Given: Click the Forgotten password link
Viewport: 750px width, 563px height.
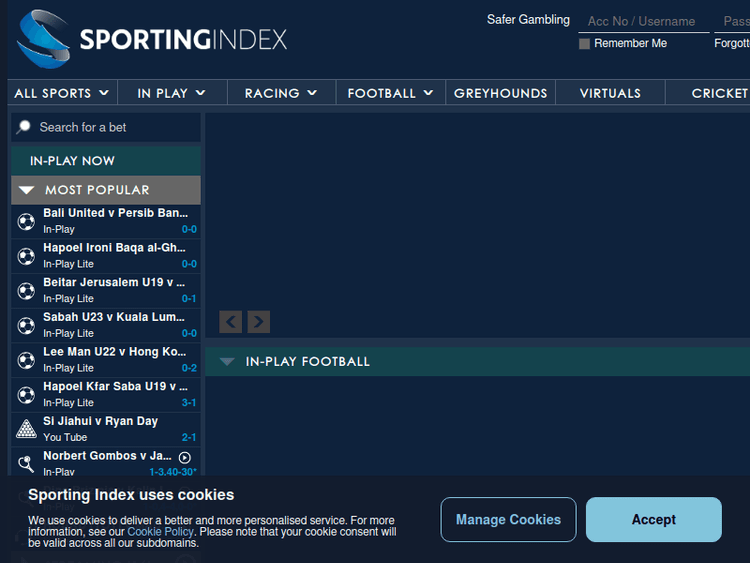Looking at the screenshot, I should point(732,43).
